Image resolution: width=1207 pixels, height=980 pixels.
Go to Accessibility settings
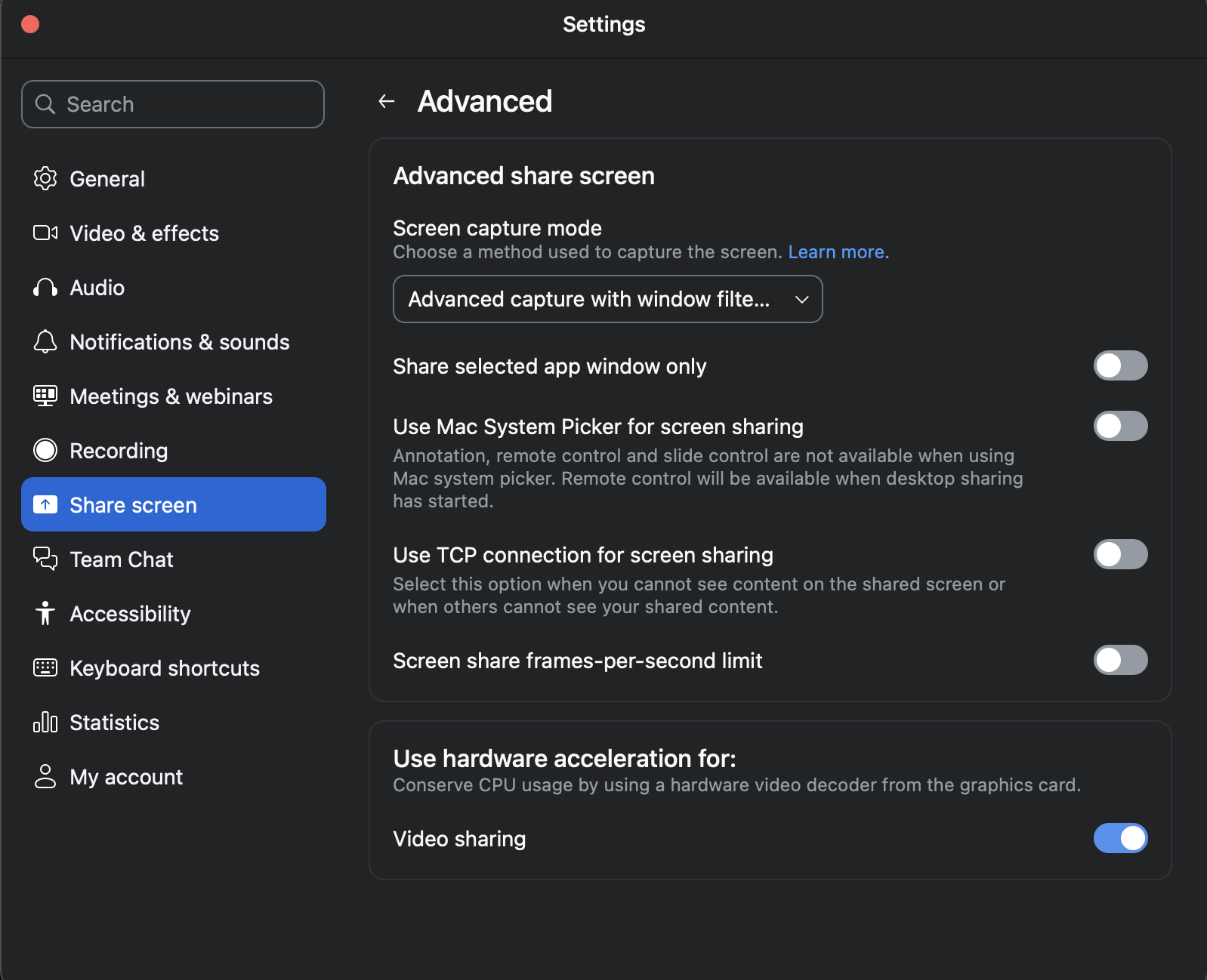point(174,614)
